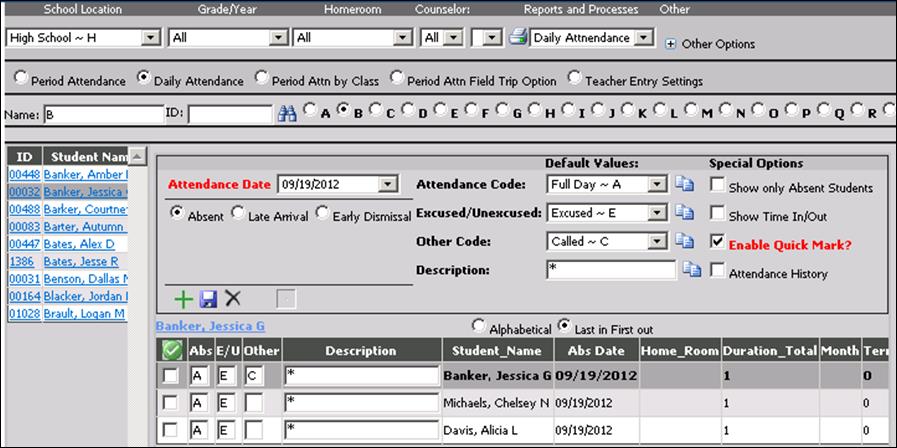
Task: Choose Period Attendance radio option
Action: tap(21, 79)
